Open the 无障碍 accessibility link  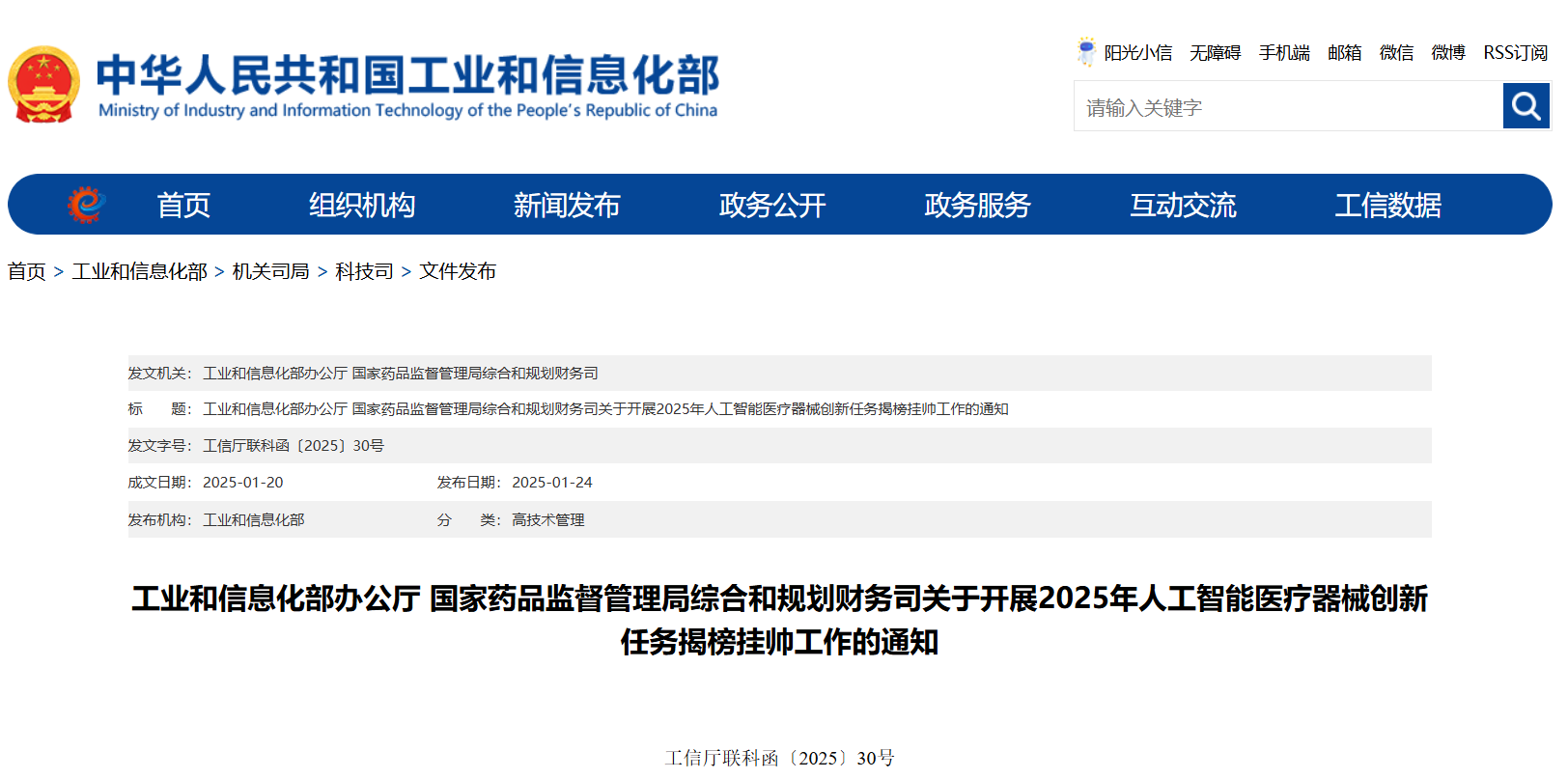1215,53
